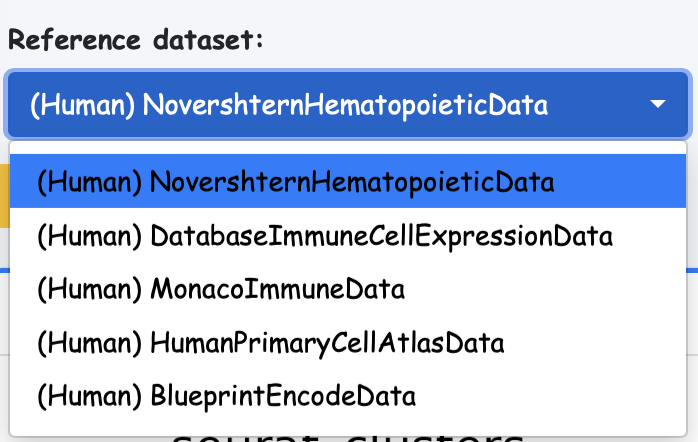
Task: Switch reference to Monaco immune dataset
Action: pyautogui.click(x=220, y=290)
